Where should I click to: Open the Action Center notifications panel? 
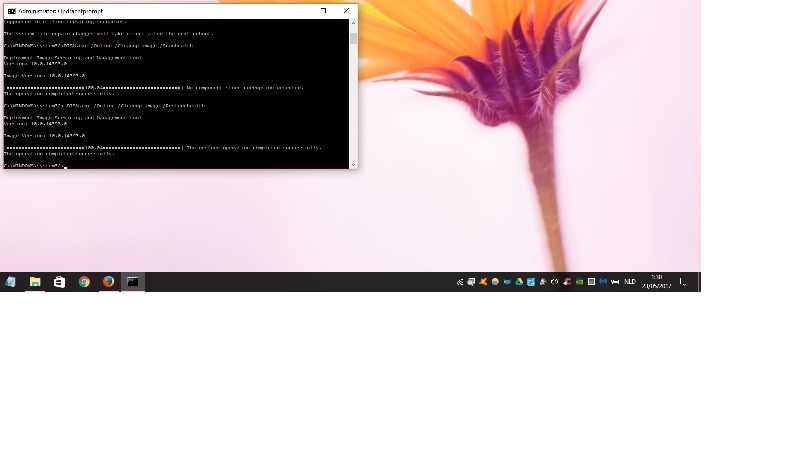(x=683, y=282)
